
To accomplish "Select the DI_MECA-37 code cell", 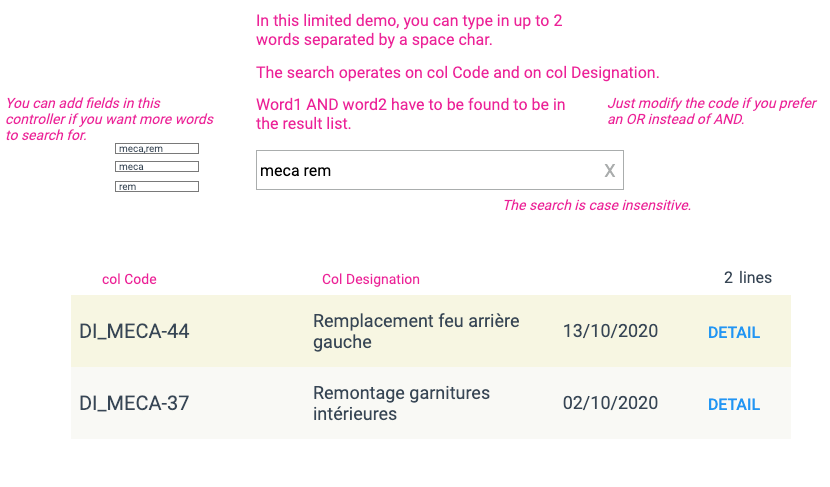I will tap(134, 404).
